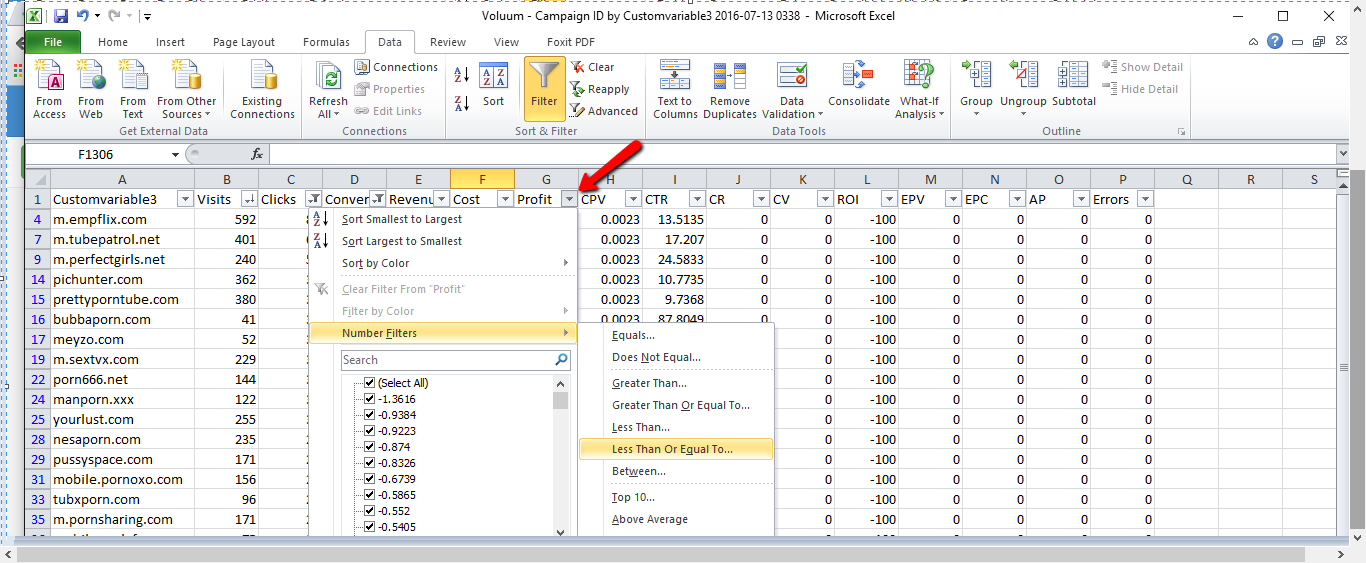
Task: Select Less Than Or Equal To filter
Action: [676, 449]
